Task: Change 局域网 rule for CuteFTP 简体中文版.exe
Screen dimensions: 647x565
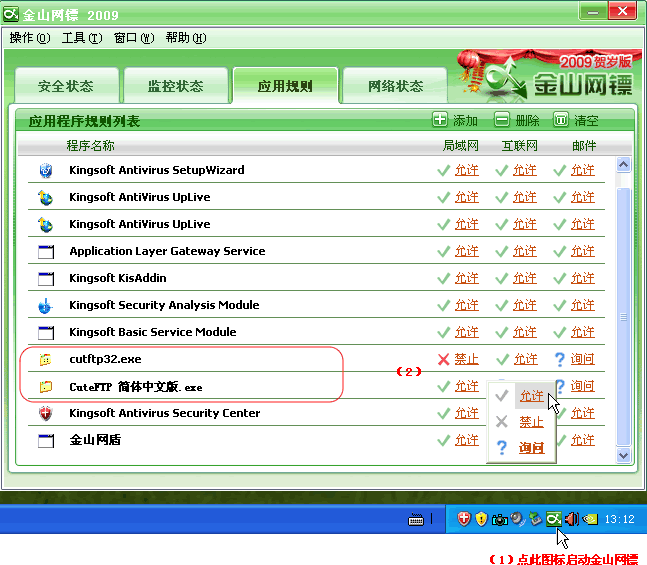Action: coord(467,386)
